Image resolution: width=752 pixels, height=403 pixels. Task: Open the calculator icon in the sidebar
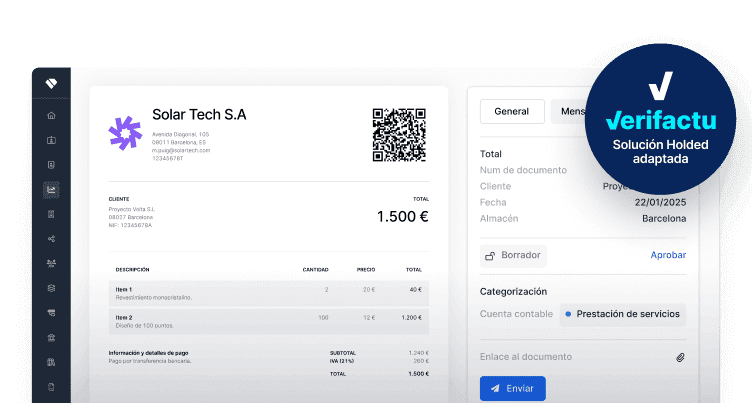click(51, 214)
